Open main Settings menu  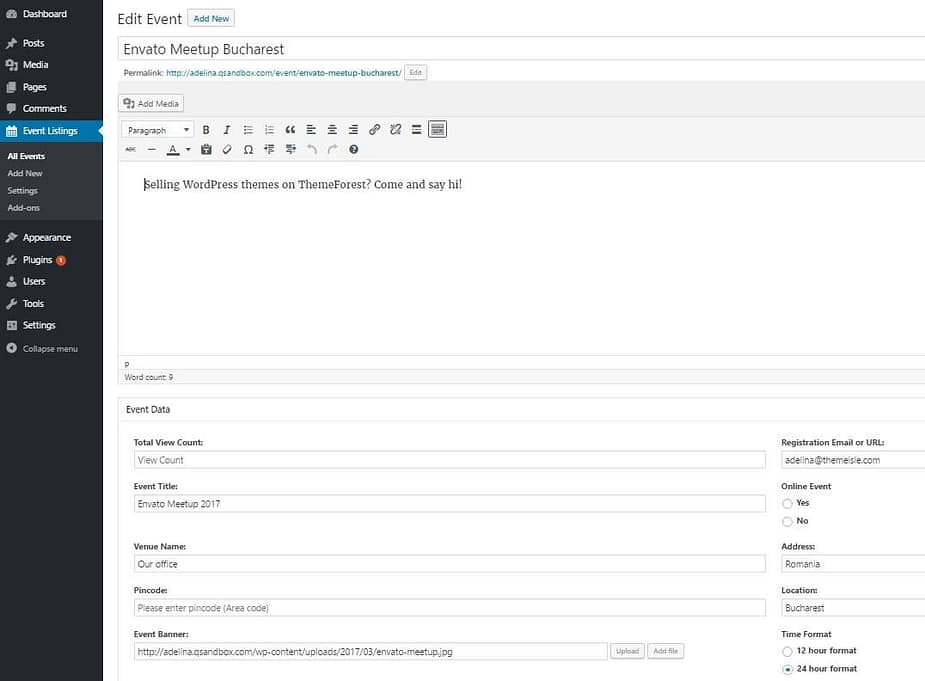coord(51,325)
